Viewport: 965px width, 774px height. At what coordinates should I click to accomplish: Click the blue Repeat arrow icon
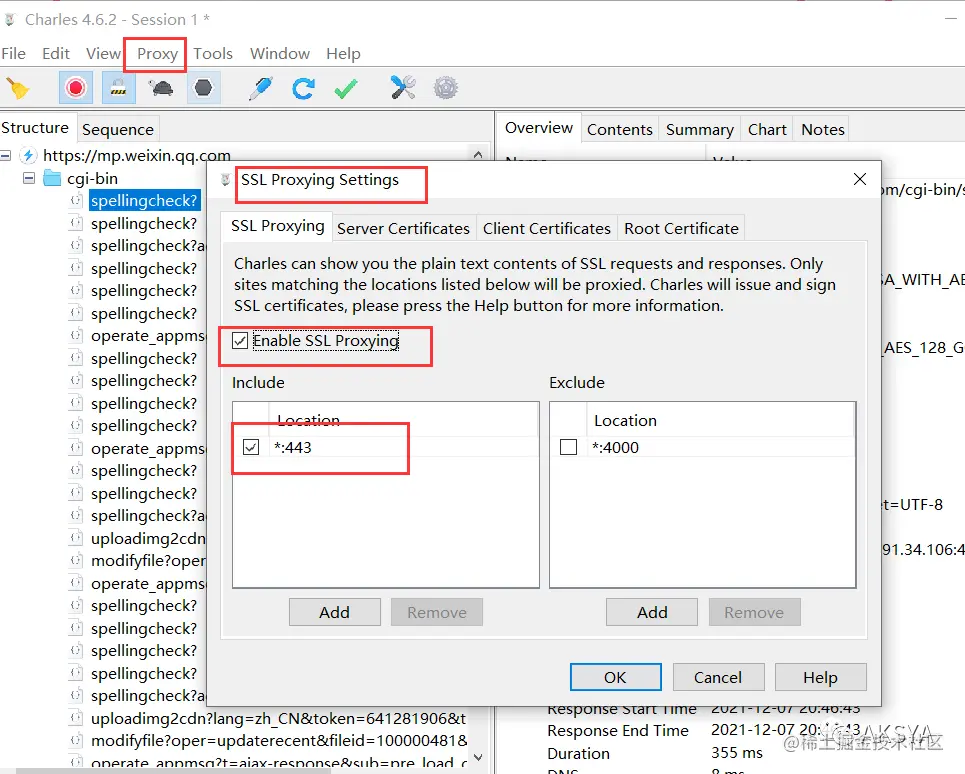click(x=303, y=88)
